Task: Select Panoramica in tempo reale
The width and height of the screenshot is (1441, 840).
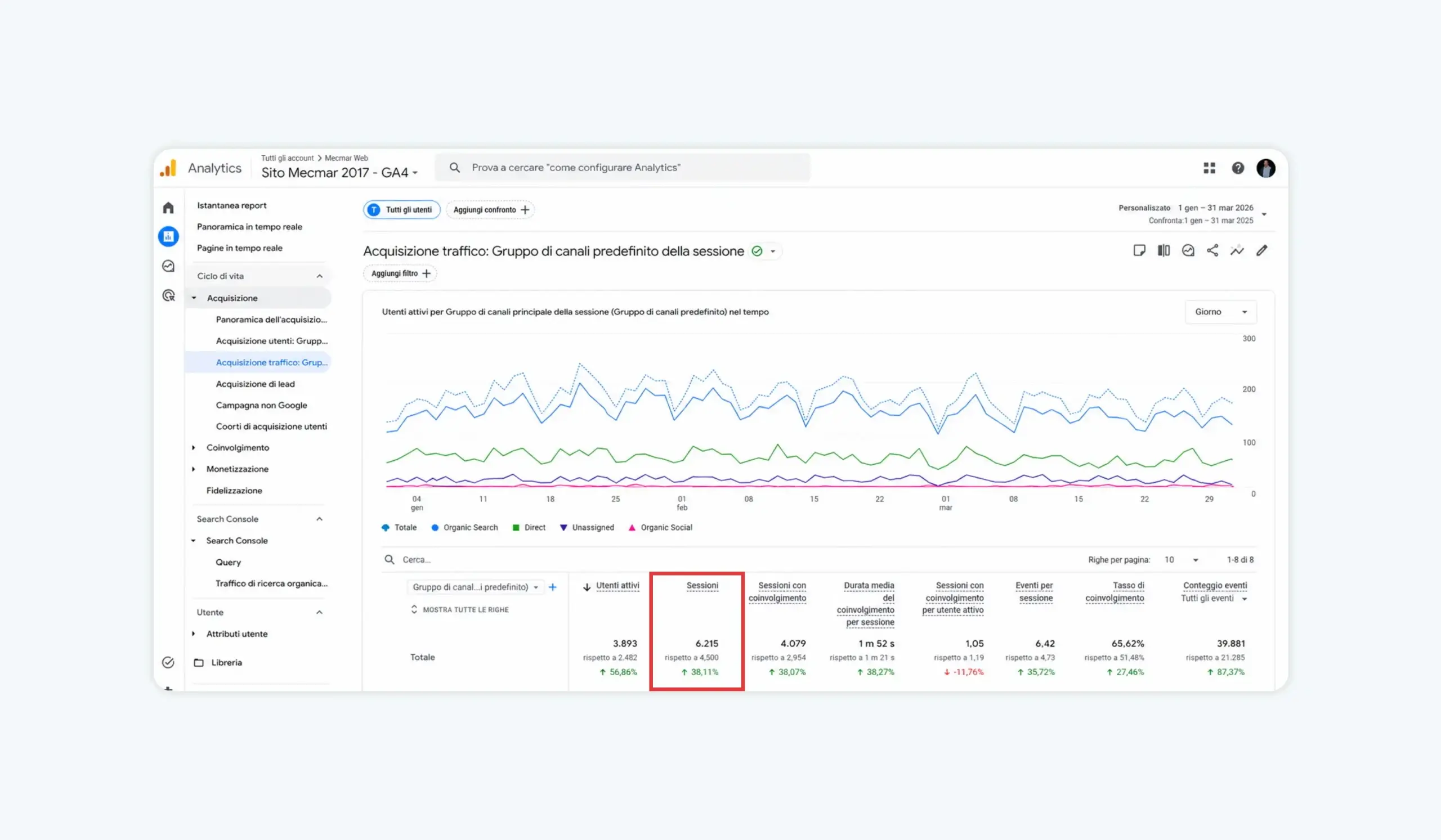Action: [249, 227]
